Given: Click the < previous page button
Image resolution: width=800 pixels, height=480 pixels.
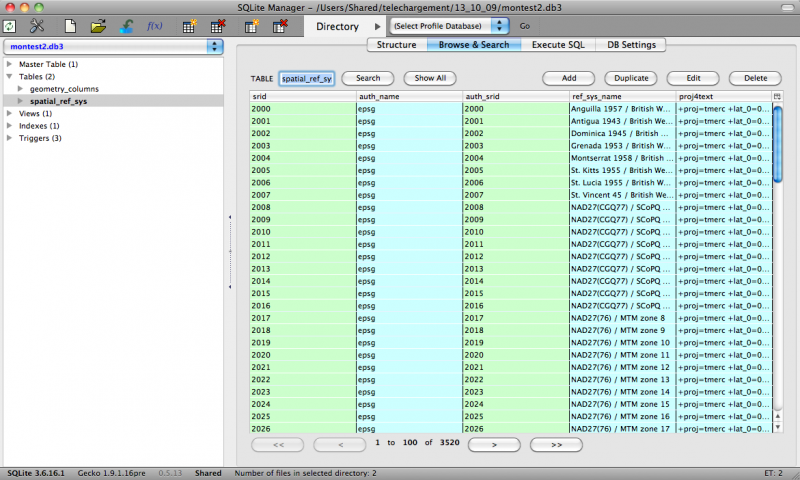Looking at the screenshot, I should click(x=340, y=445).
